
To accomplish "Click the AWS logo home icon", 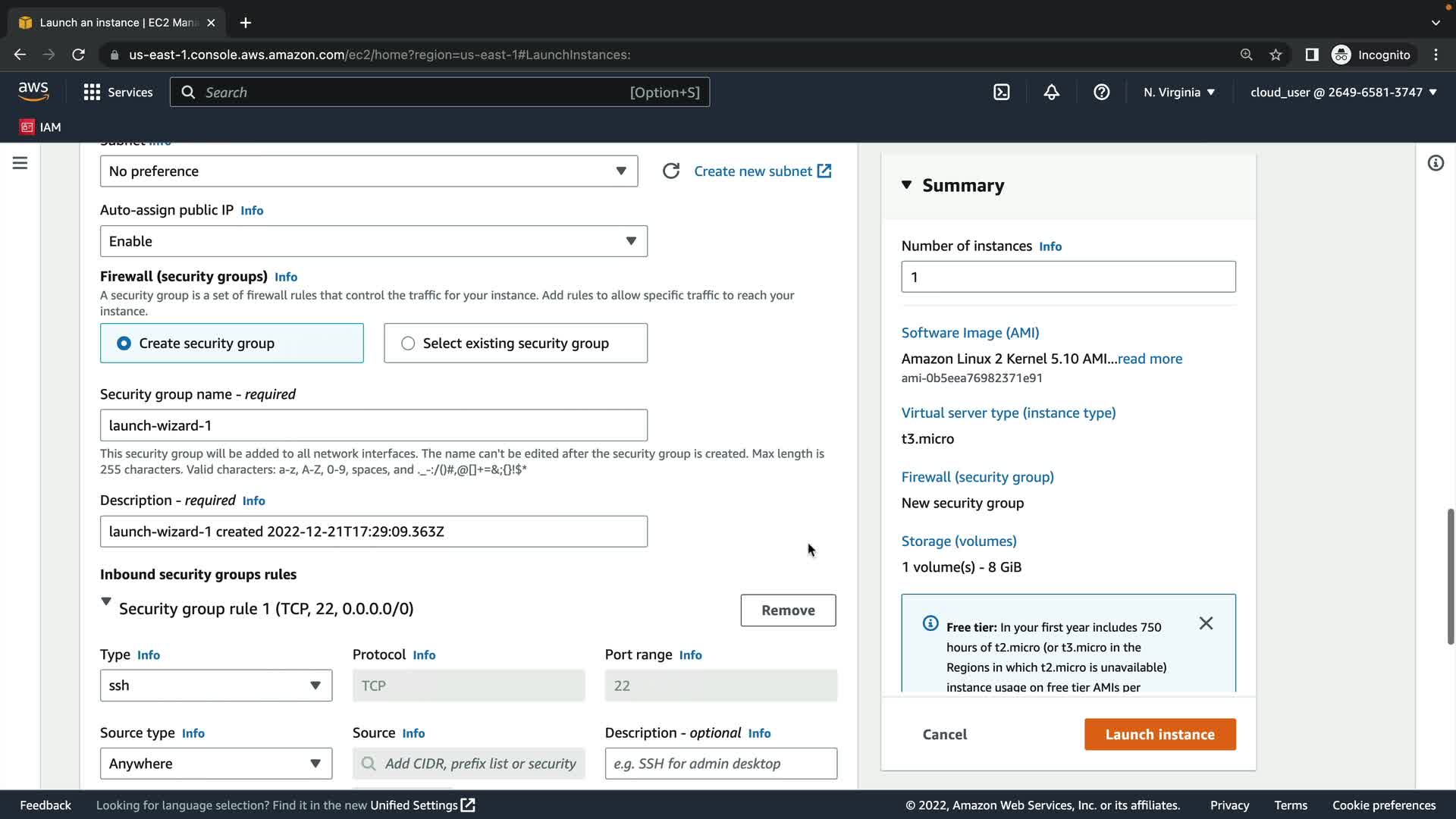I will click(x=33, y=92).
